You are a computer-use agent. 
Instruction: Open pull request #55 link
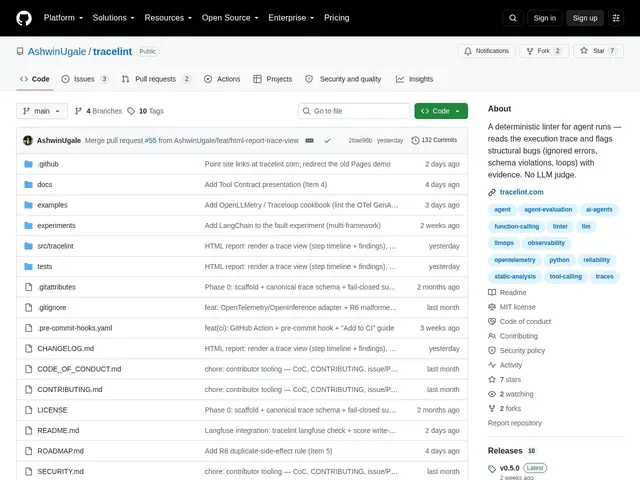pos(151,140)
